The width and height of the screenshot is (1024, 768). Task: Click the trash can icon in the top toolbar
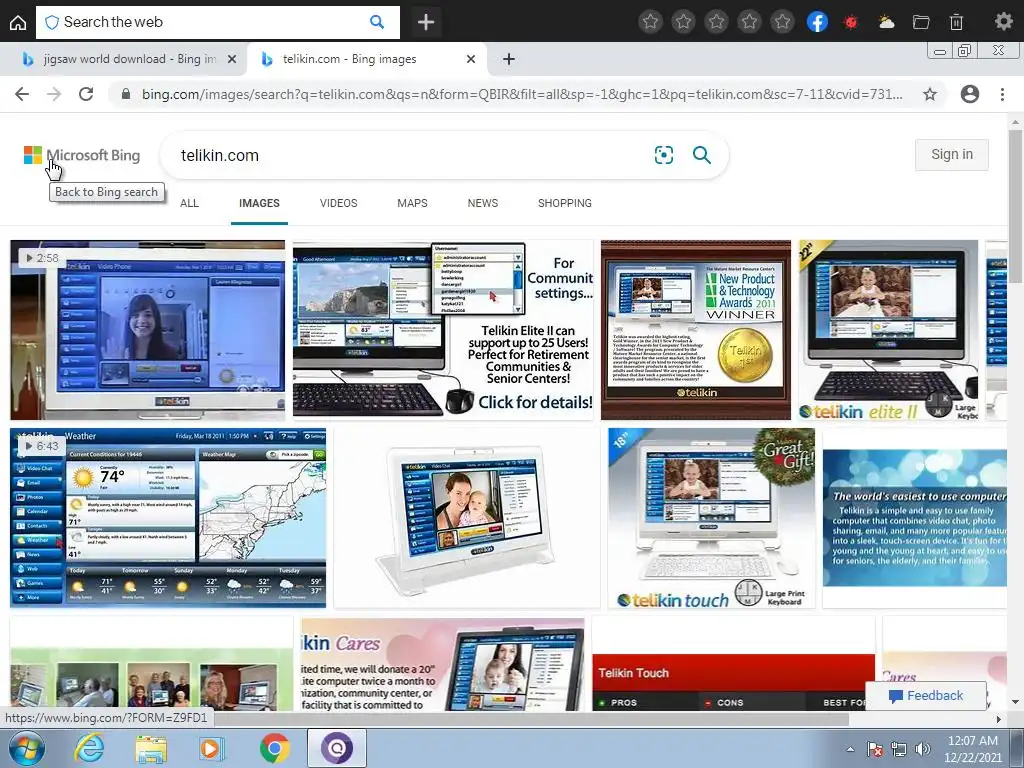coord(956,22)
